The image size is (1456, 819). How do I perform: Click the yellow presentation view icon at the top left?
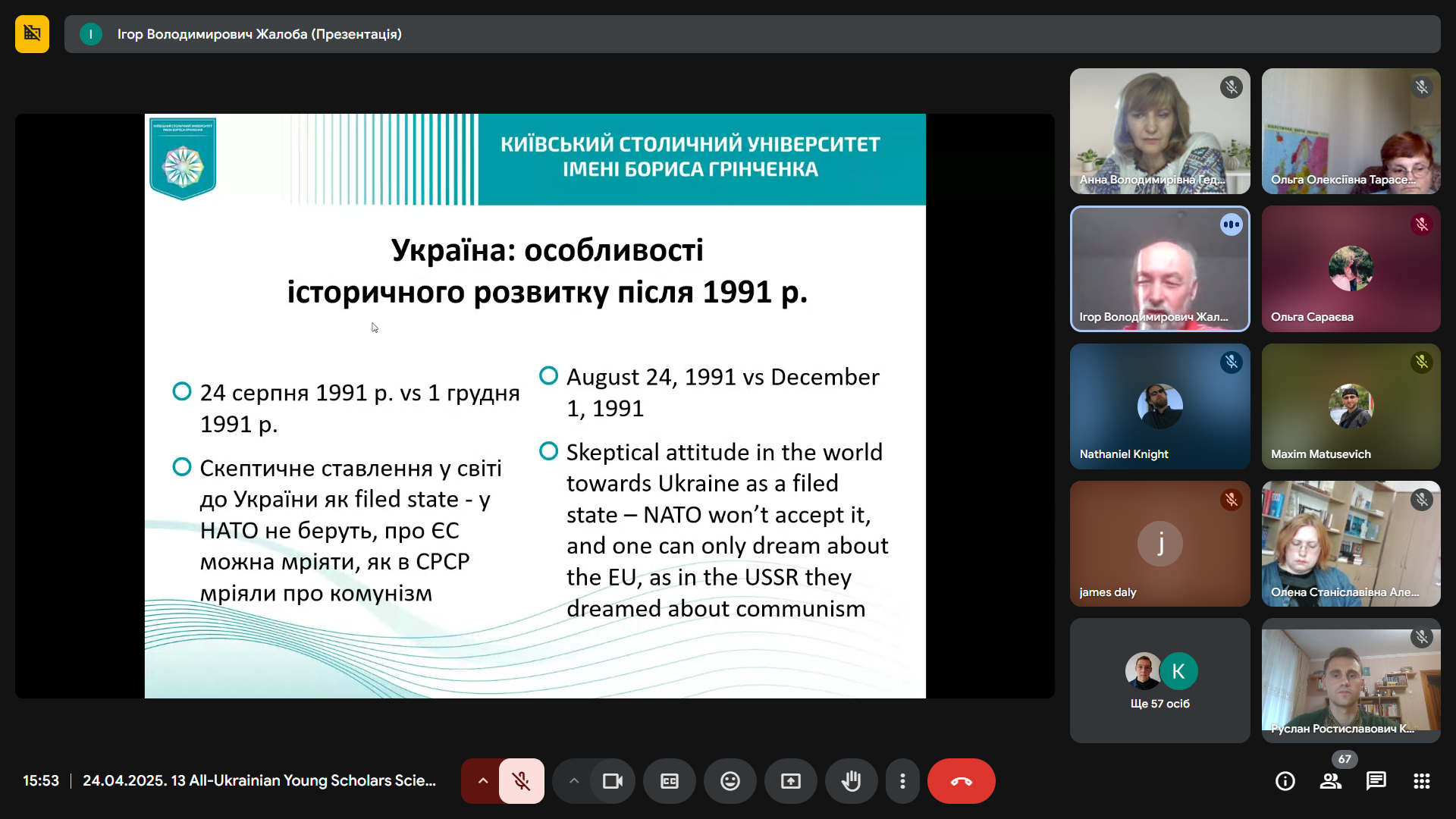[32, 34]
